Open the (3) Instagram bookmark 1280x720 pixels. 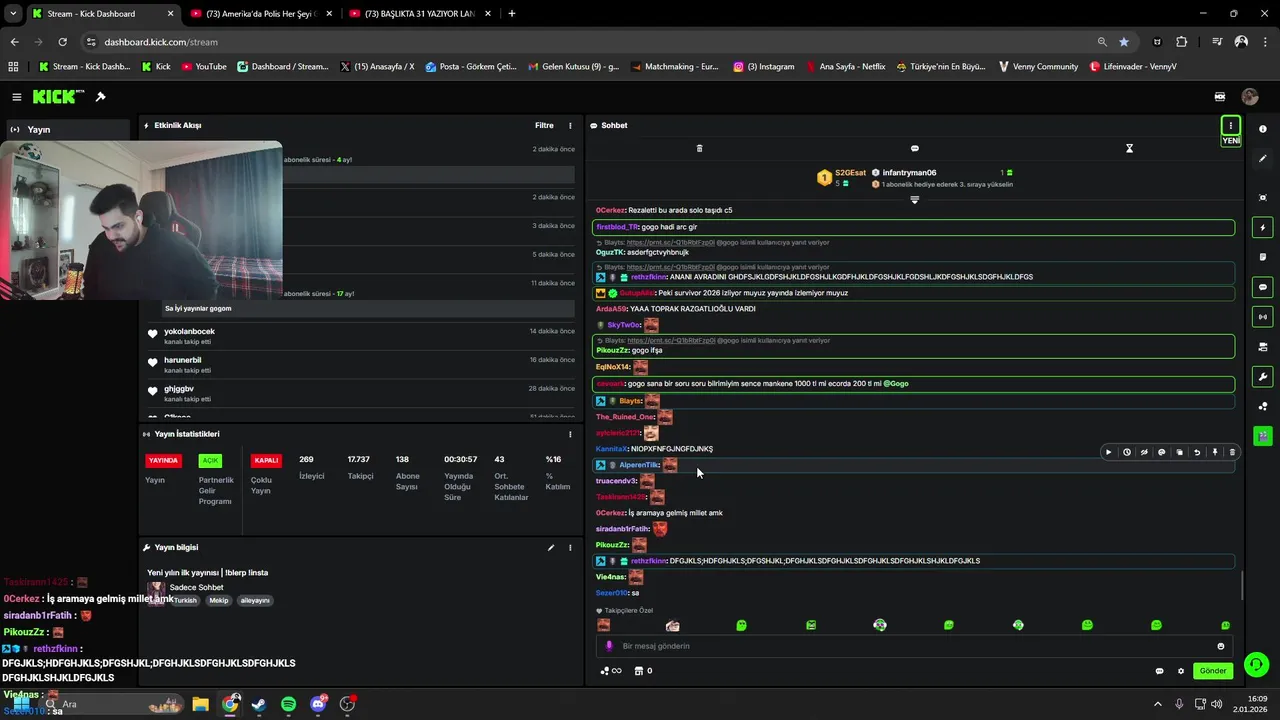tap(763, 67)
